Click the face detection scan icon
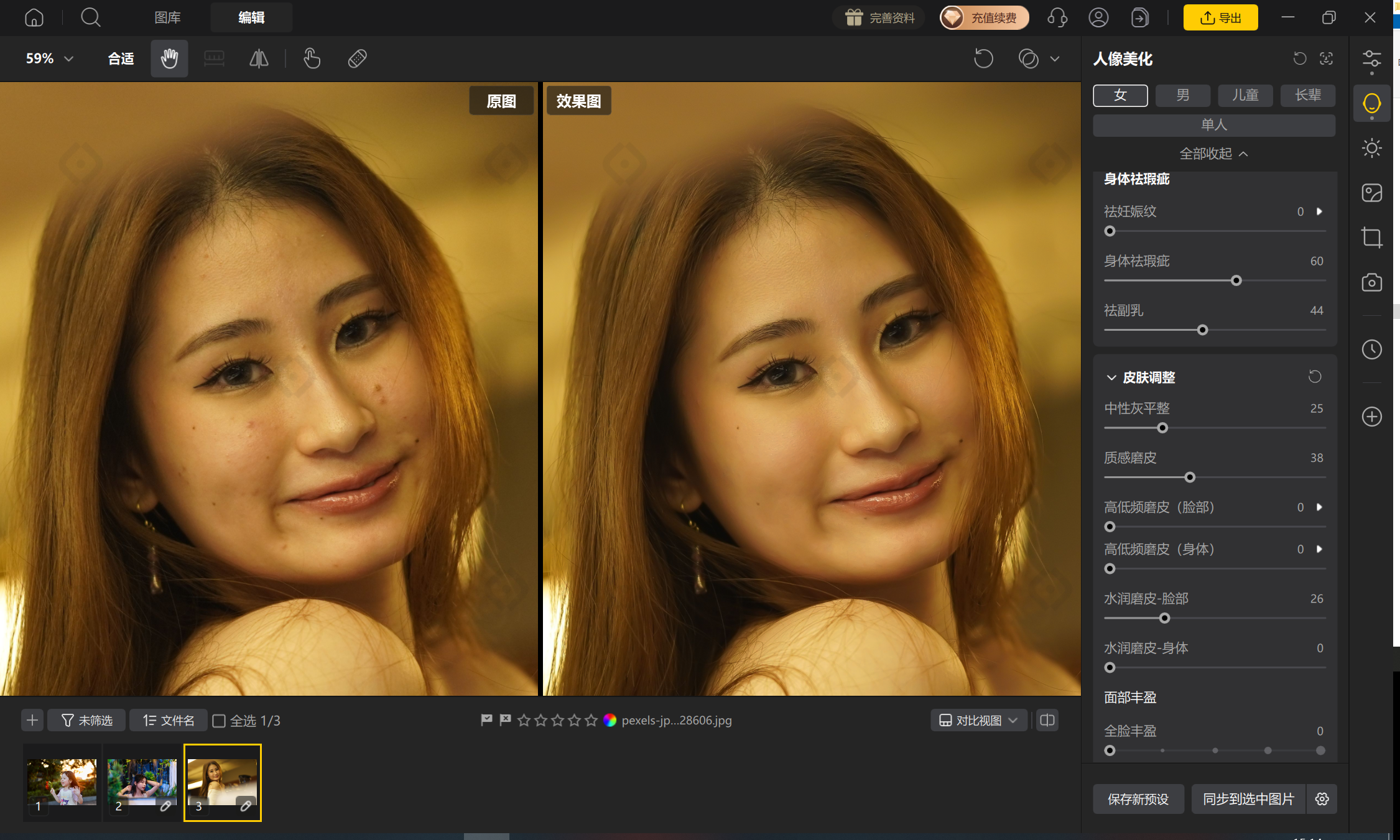Screen dimensions: 1400x840 point(1326,58)
